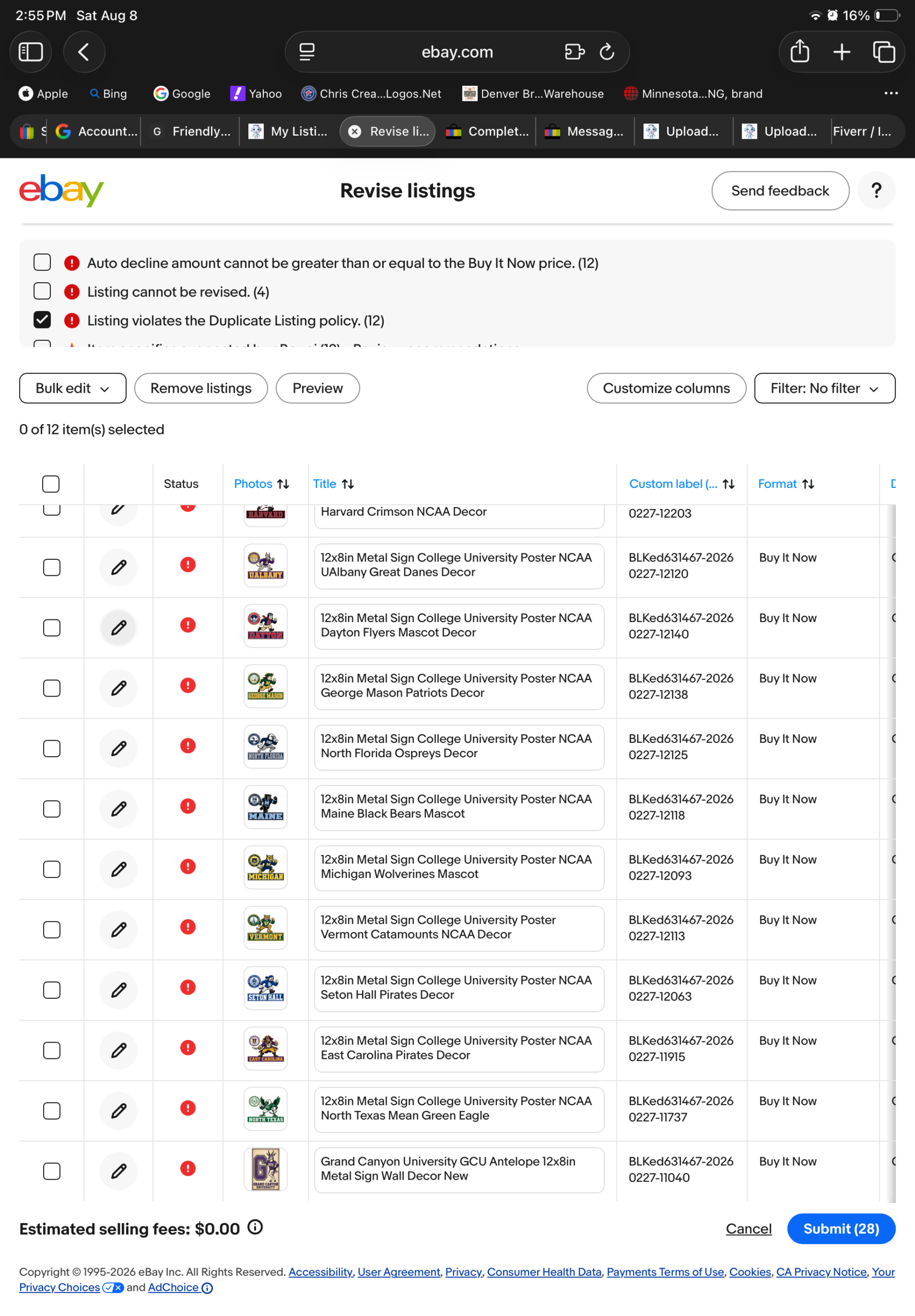Screen dimensions: 915x1316
Task: Go back with the browser back arrow
Action: [x=84, y=52]
